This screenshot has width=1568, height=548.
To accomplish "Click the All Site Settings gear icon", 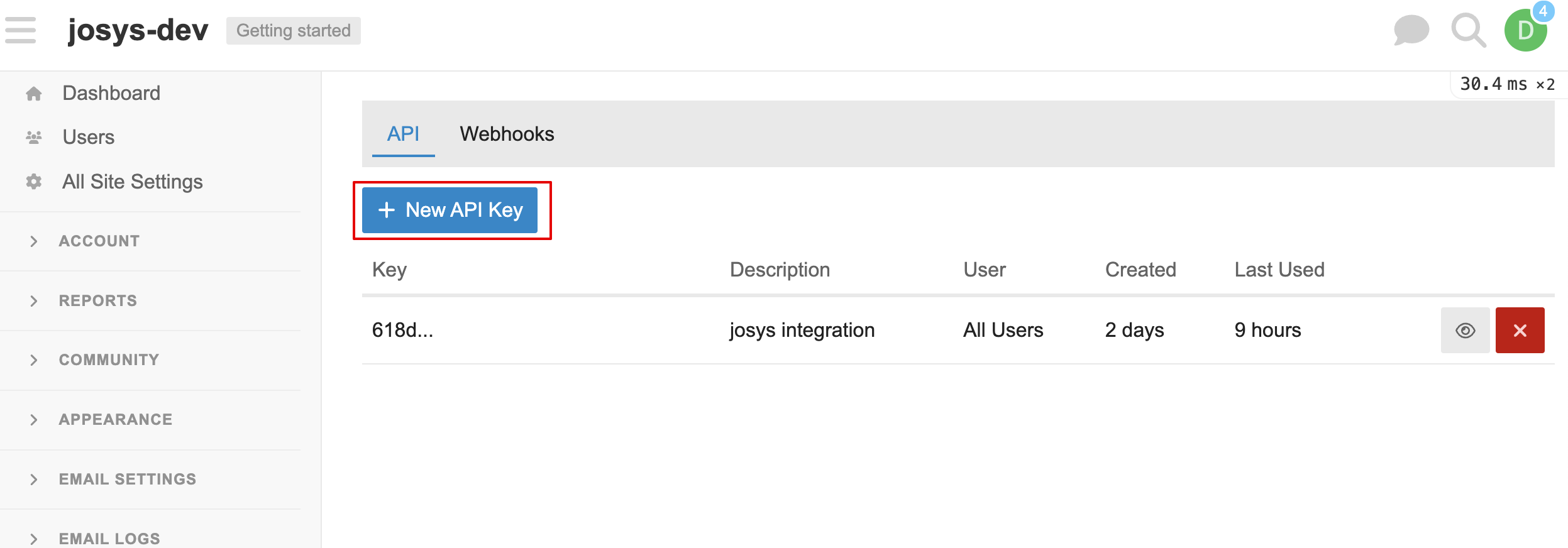I will pos(34,182).
